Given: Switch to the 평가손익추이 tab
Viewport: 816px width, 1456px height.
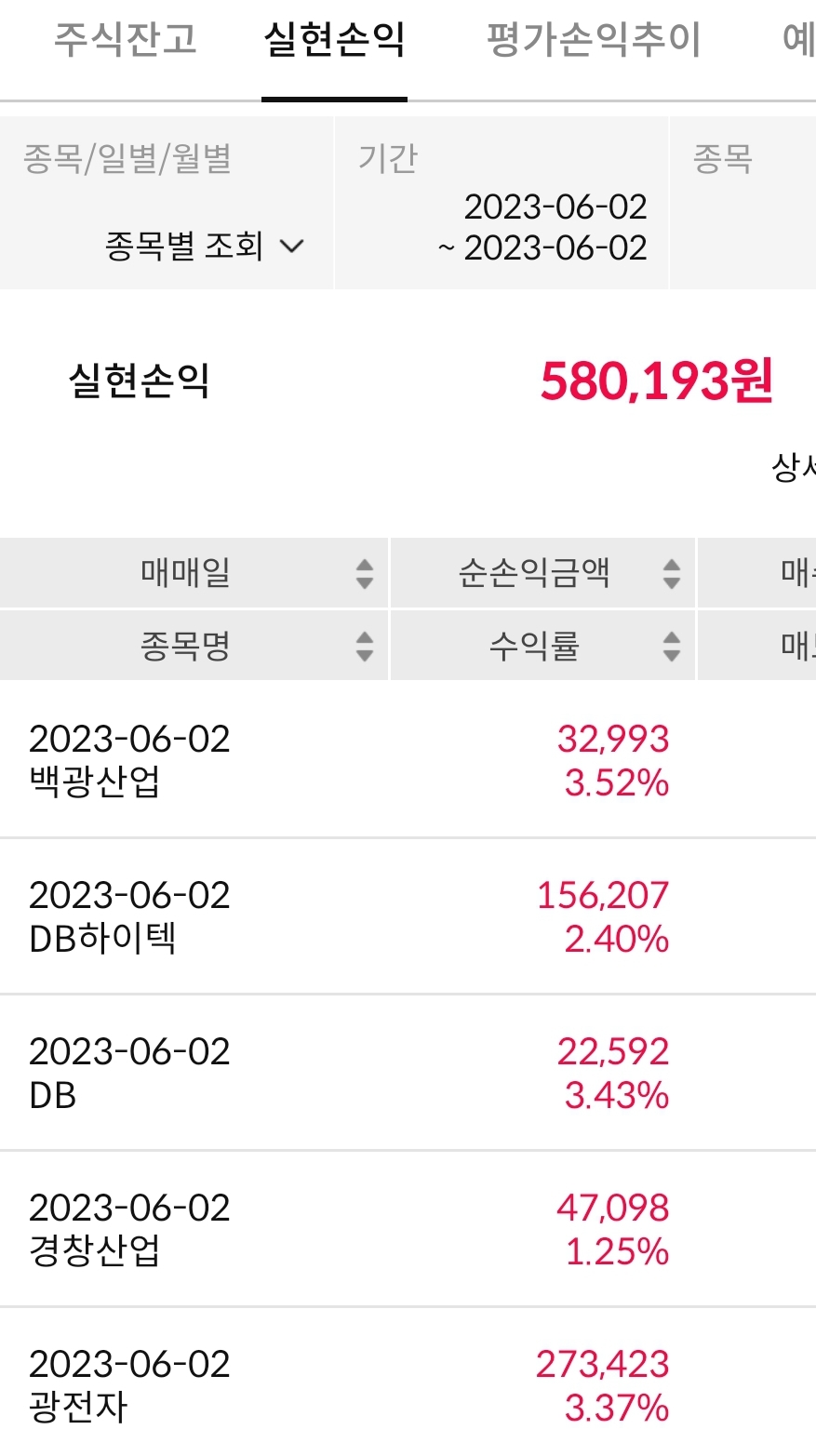Looking at the screenshot, I should coord(594,39).
